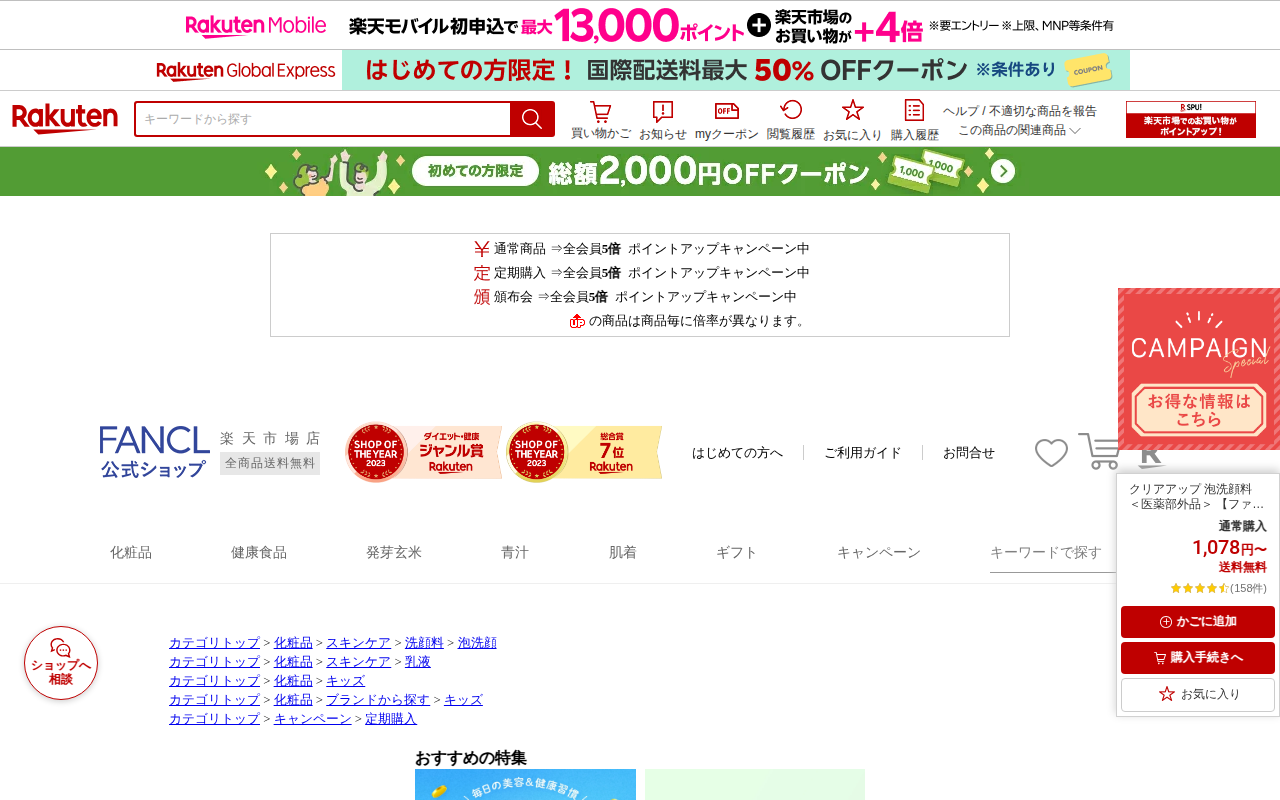Select the 肌着 menu item

click(623, 552)
